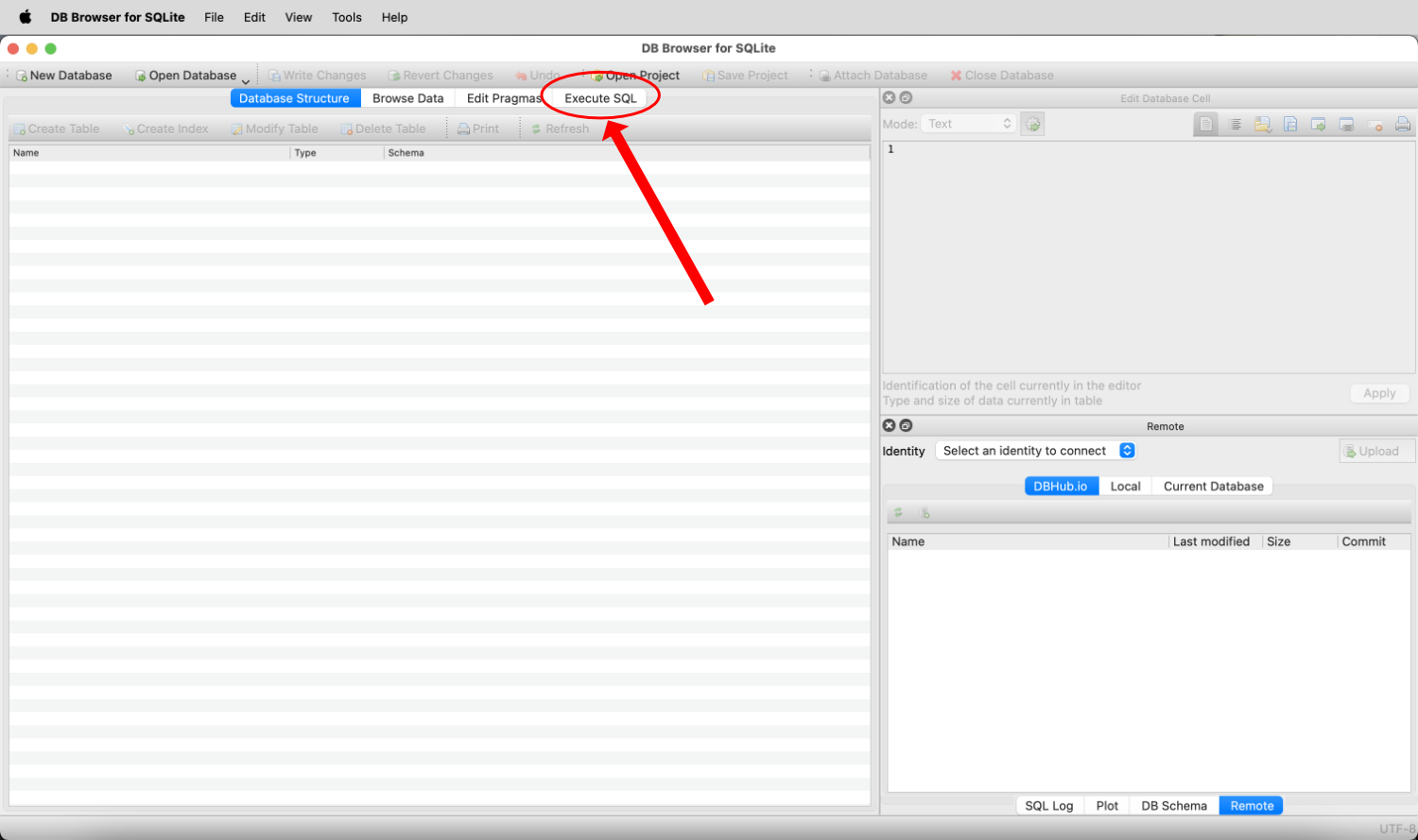Click the New Database toolbar button
This screenshot has width=1418, height=840.
pyautogui.click(x=63, y=76)
